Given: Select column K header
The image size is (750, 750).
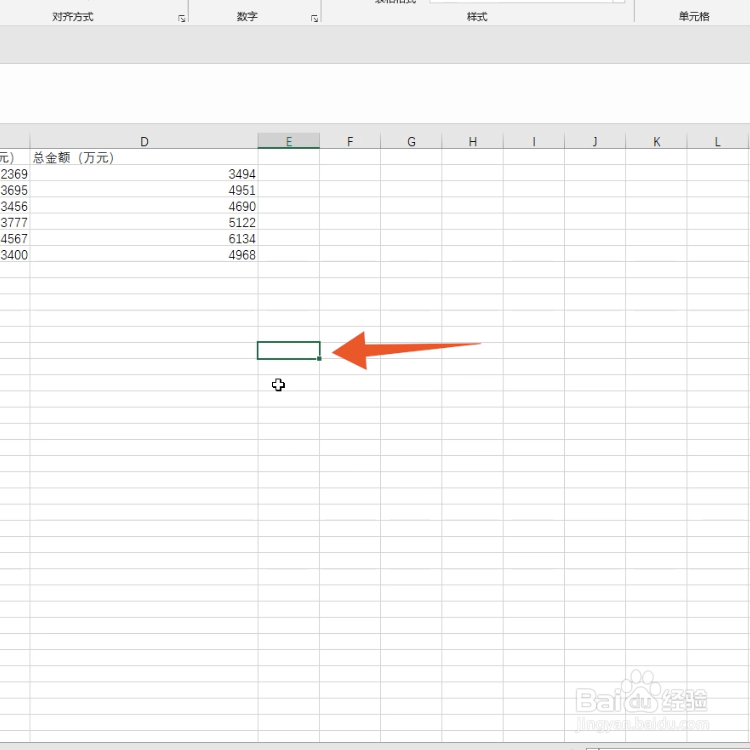Looking at the screenshot, I should click(656, 141).
